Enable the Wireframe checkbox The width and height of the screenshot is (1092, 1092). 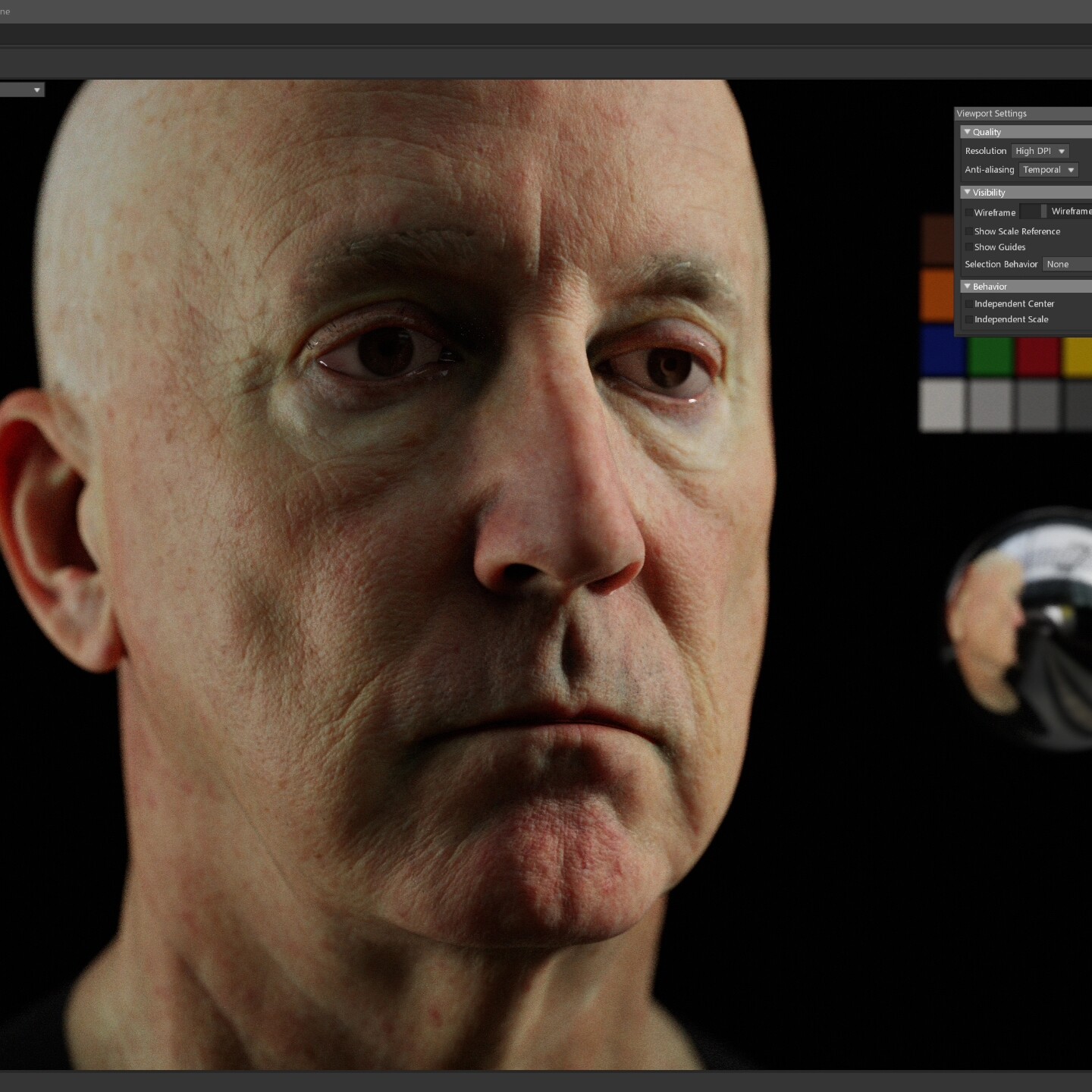[969, 213]
